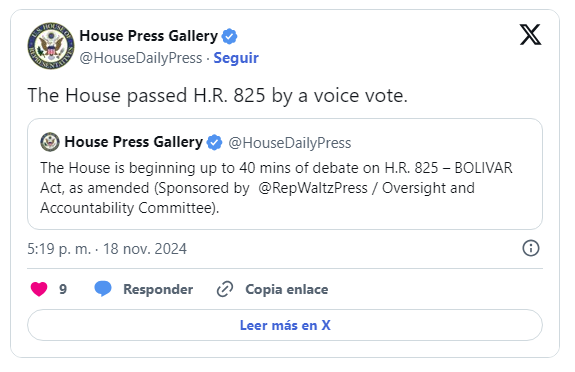The width and height of the screenshot is (575, 372).
Task: Follow the account via the Seguir link
Action: (x=236, y=58)
